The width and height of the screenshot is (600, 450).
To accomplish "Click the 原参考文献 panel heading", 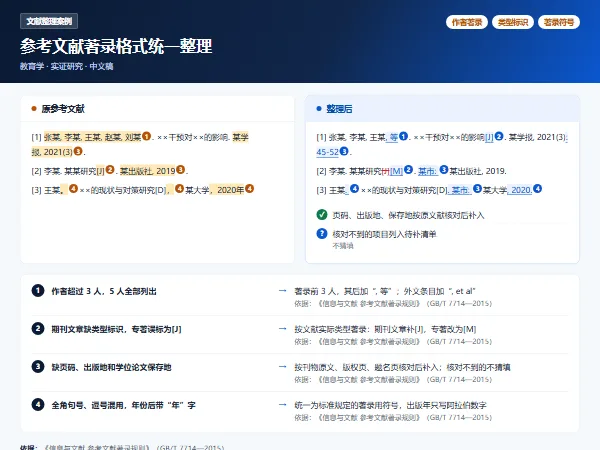I will [63, 109].
